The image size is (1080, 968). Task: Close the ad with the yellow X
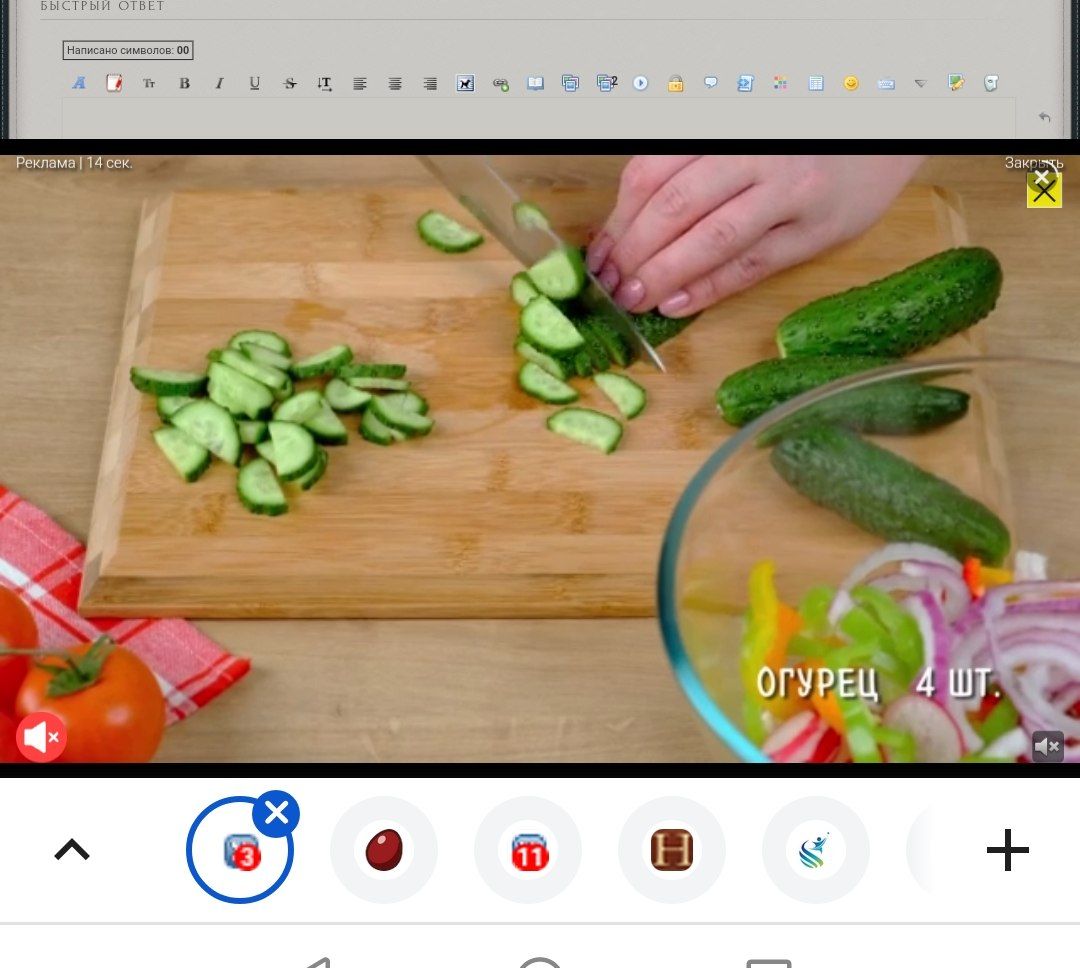tap(1044, 192)
